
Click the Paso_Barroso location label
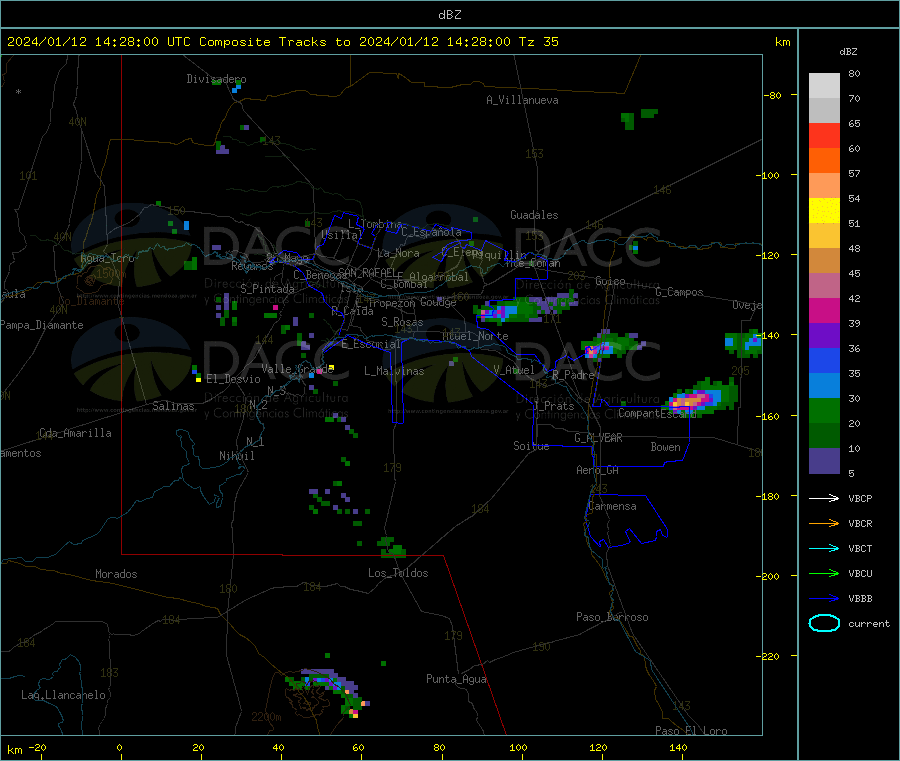612,617
